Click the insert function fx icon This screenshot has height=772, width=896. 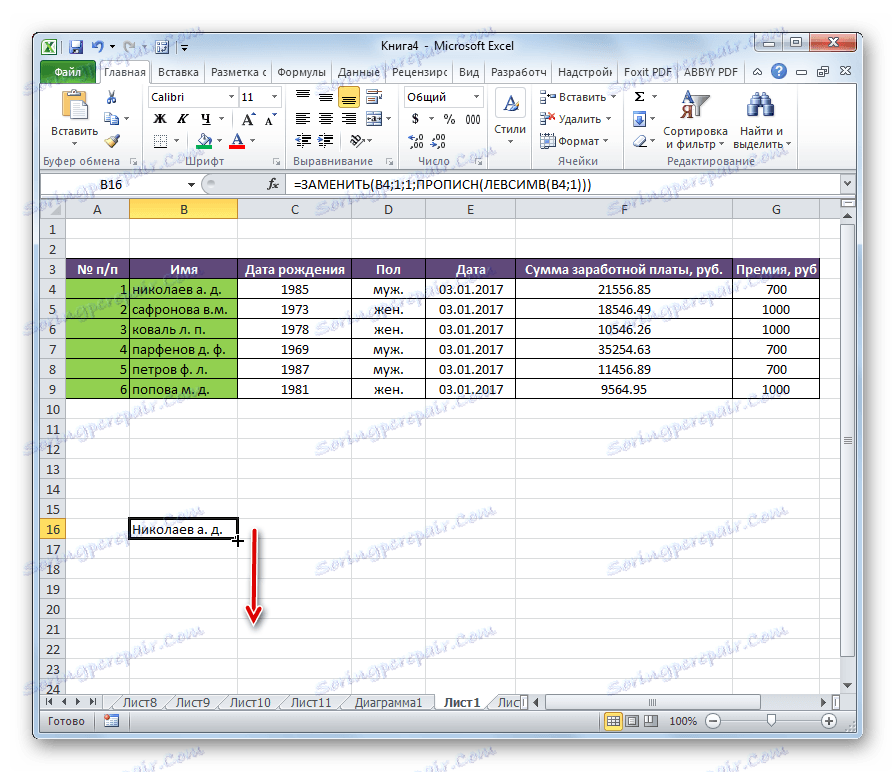(273, 184)
